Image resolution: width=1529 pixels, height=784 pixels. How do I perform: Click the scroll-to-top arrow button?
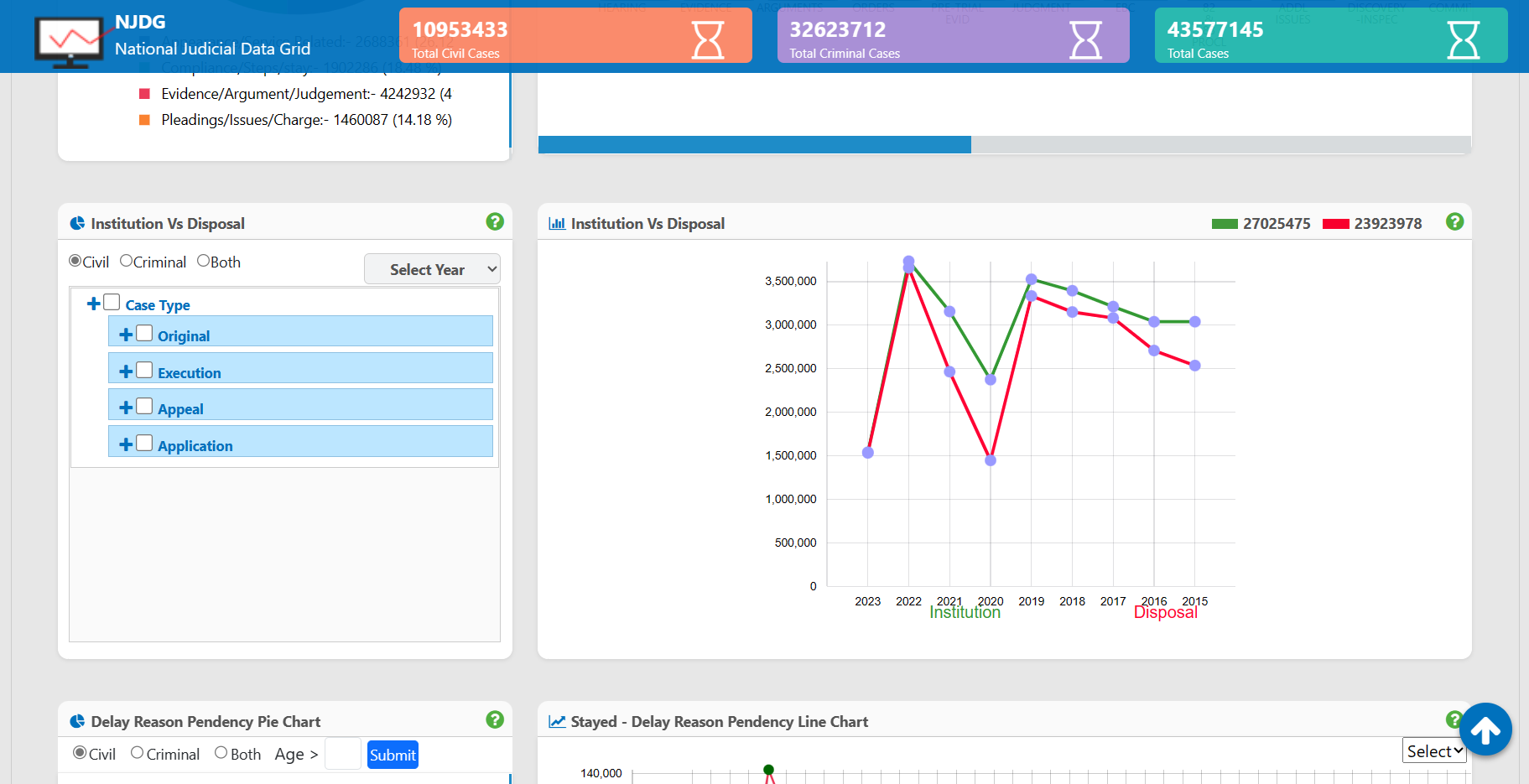tap(1485, 729)
